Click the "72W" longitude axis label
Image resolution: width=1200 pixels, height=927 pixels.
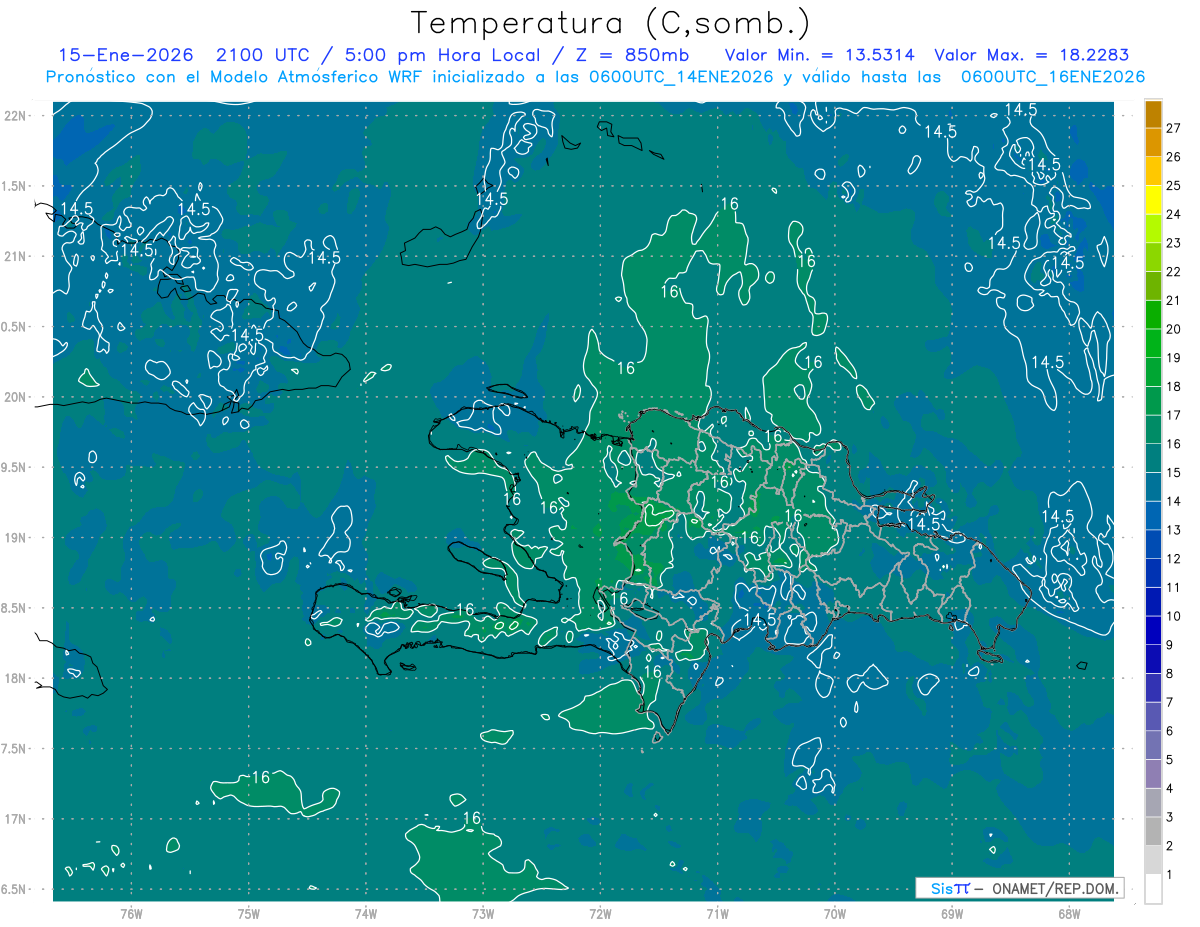point(601,914)
